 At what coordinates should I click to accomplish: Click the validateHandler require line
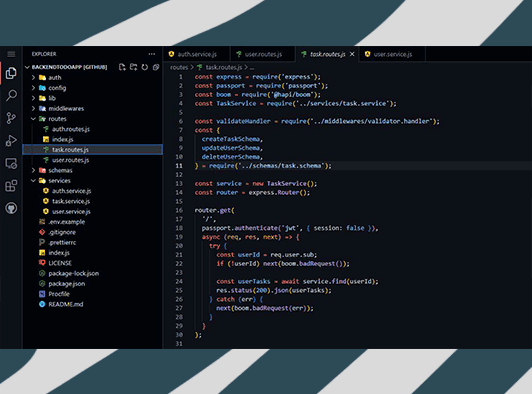pos(317,121)
